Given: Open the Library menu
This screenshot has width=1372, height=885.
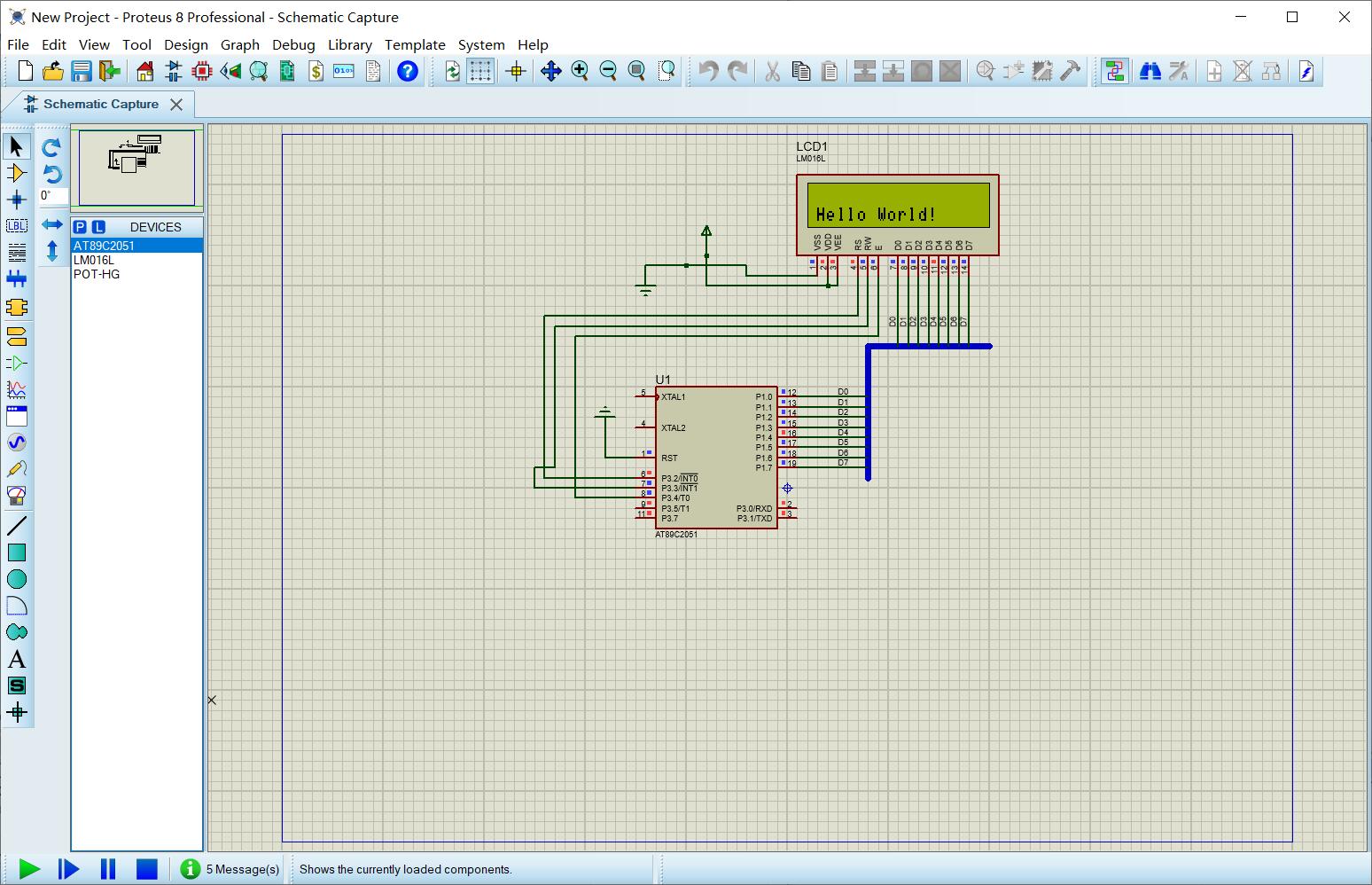Looking at the screenshot, I should tap(350, 44).
